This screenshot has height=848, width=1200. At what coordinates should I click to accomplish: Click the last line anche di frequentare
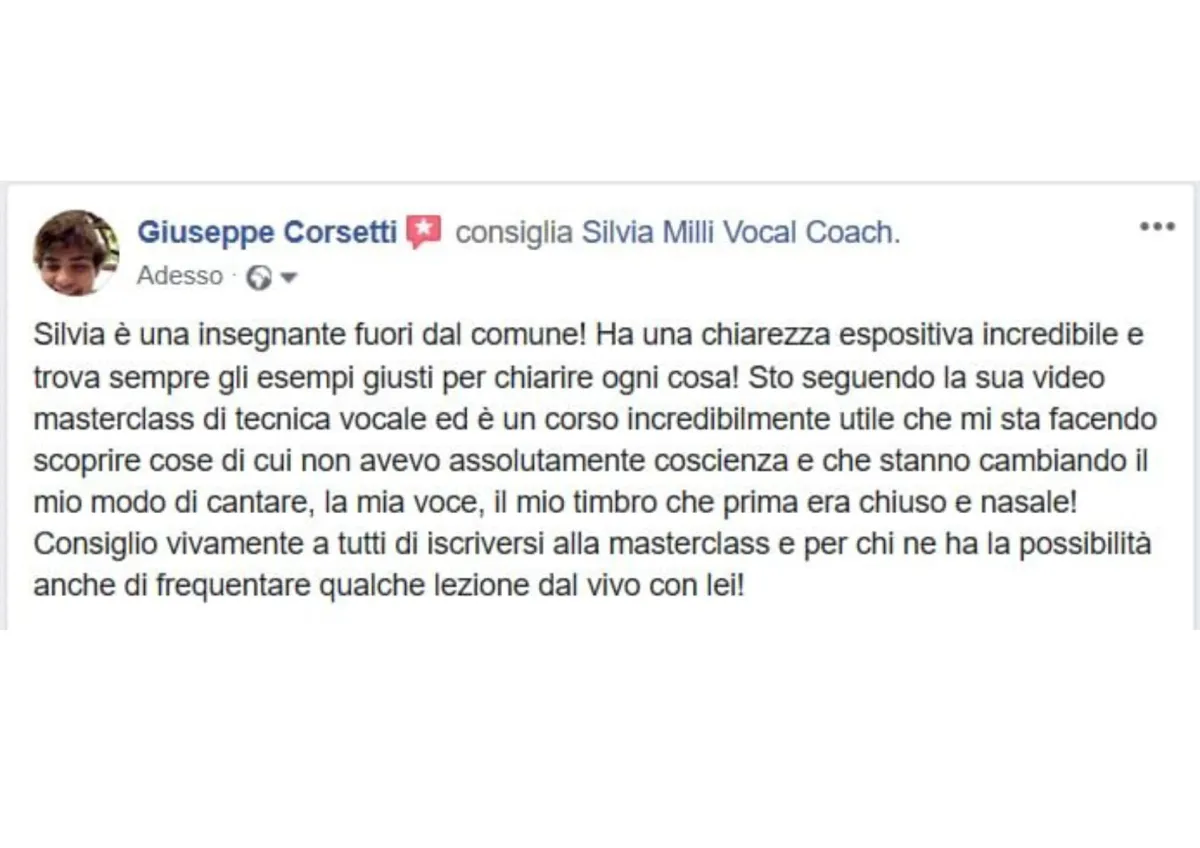click(389, 585)
